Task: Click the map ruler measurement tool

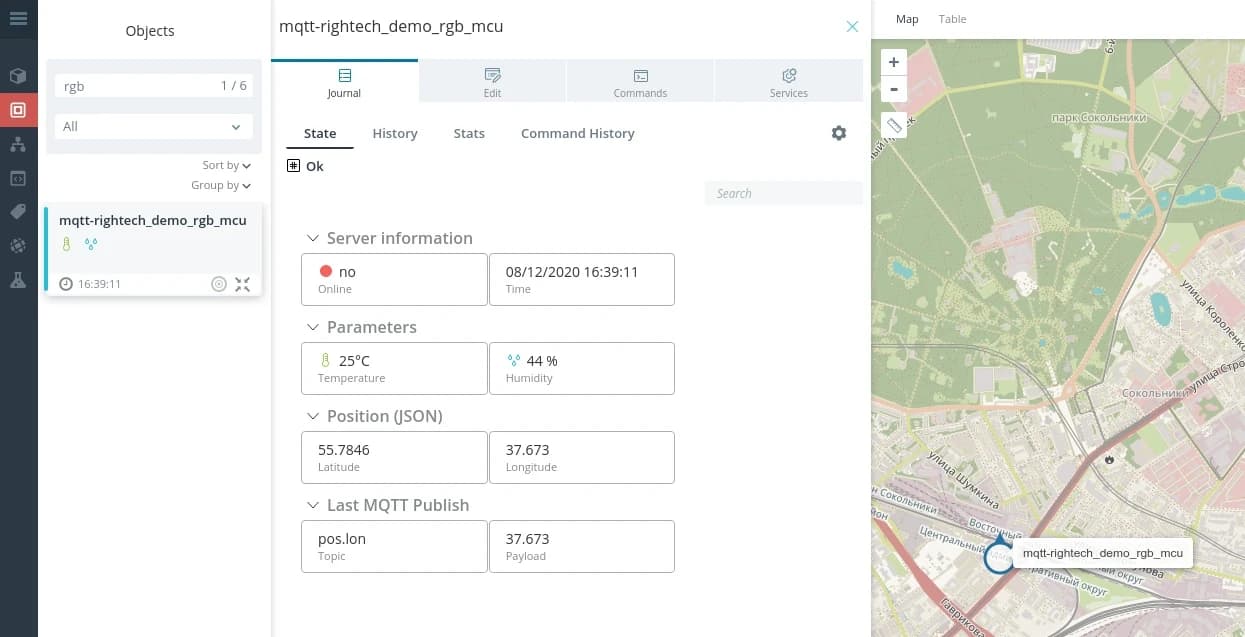Action: coord(894,125)
